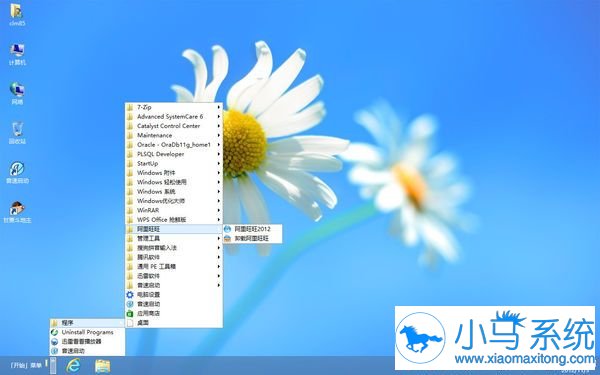The image size is (600, 375).
Task: Select the 迅雷软件 menu entry
Action: coord(174,276)
